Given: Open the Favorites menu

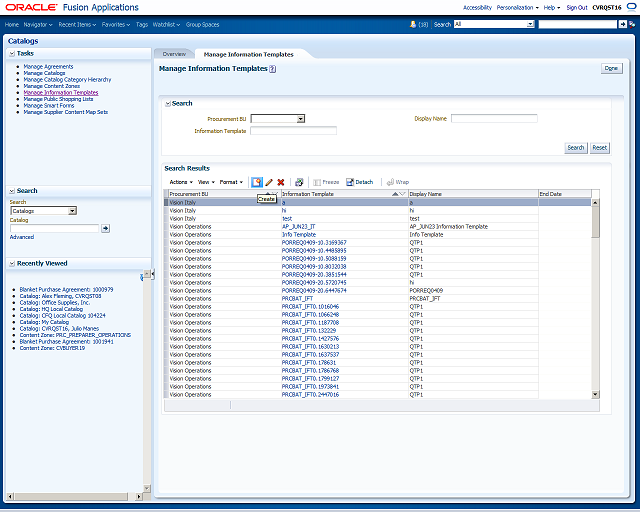Looking at the screenshot, I should pyautogui.click(x=116, y=24).
